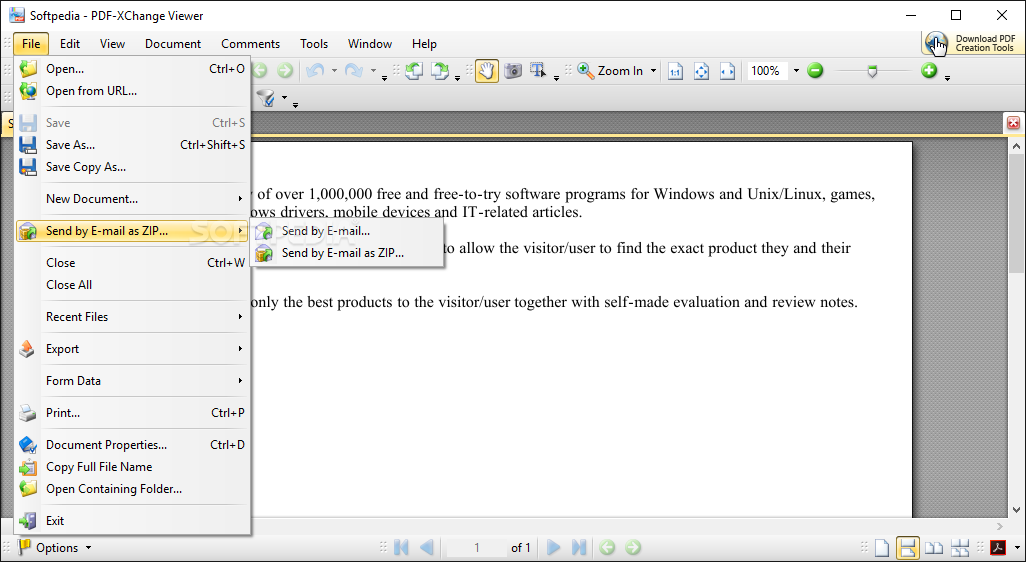
Task: Open the Help menu
Action: pos(424,44)
